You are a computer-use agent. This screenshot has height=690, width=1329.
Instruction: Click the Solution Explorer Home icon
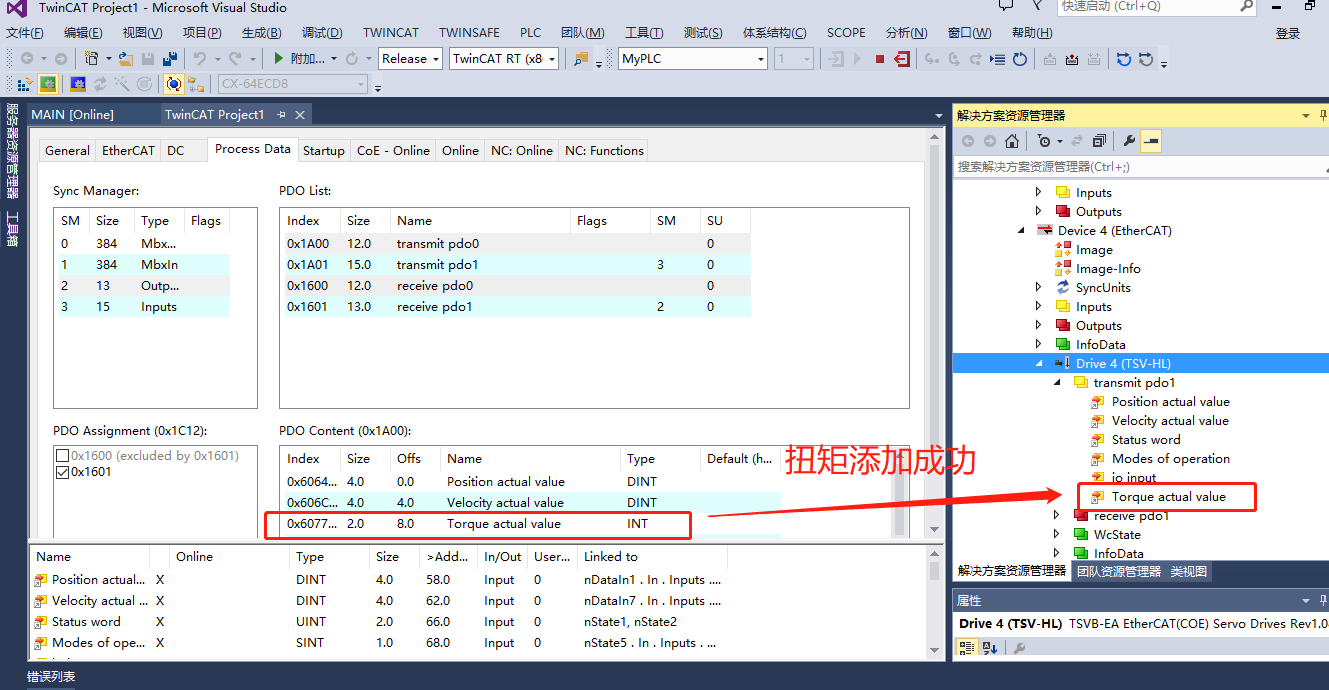click(1012, 141)
